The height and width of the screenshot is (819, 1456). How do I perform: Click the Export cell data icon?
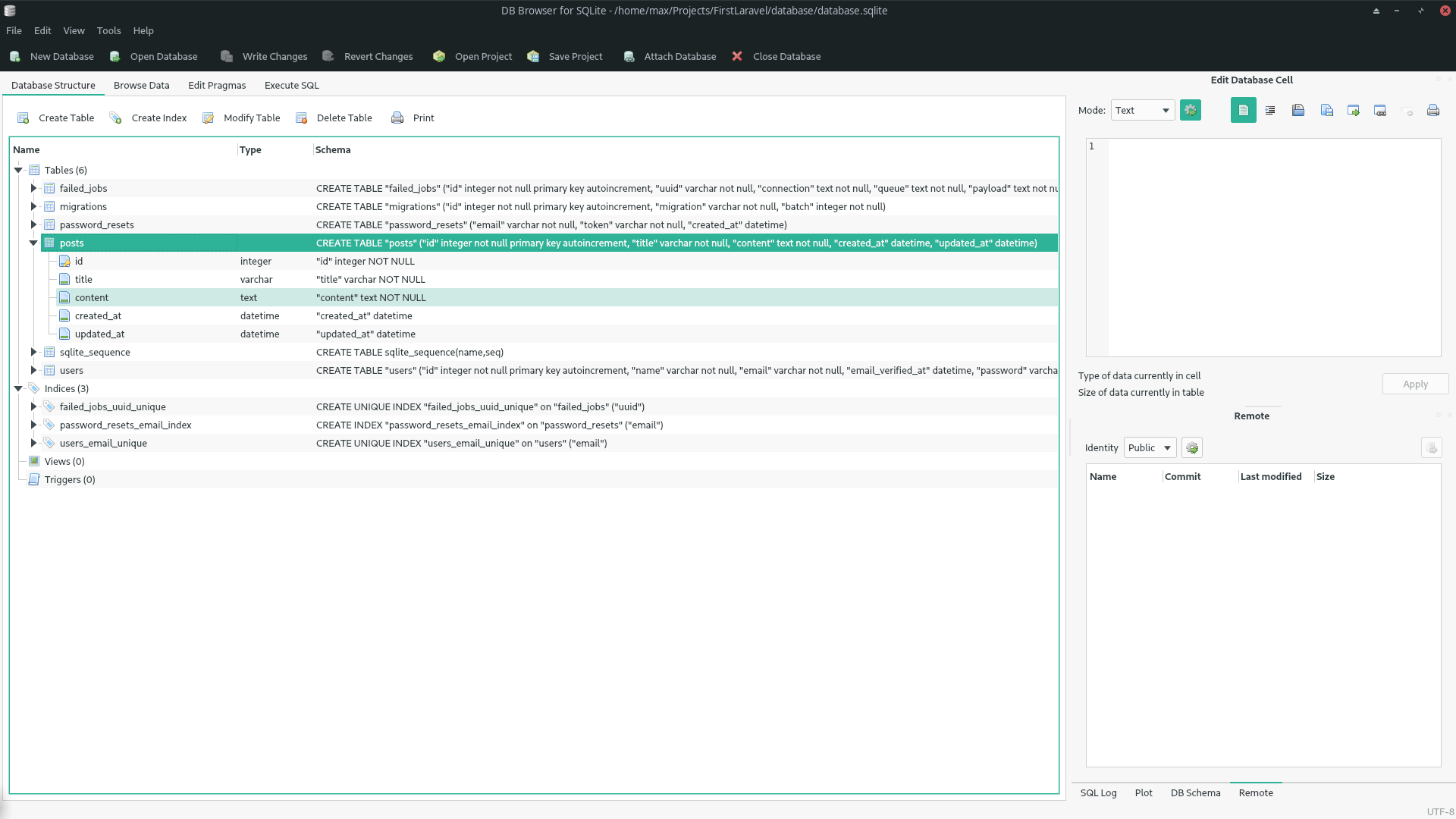tap(1326, 110)
